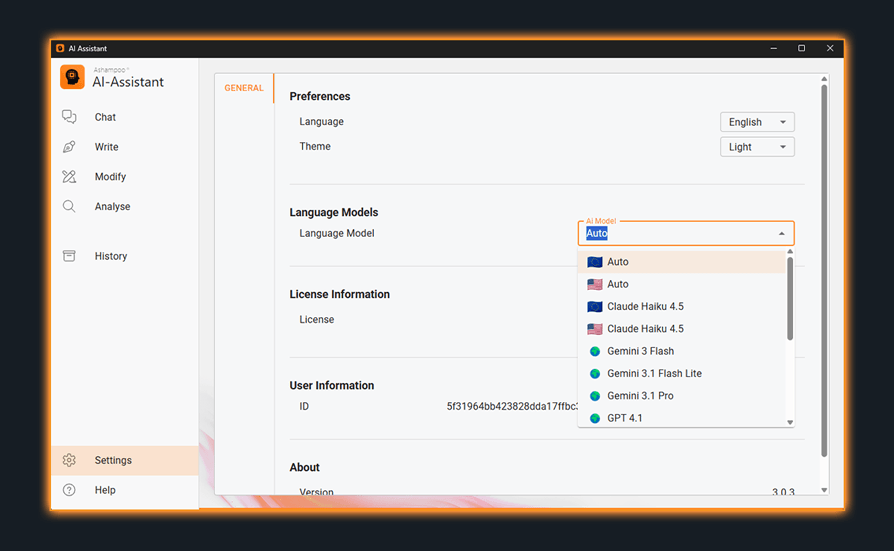Click the EU flag beside first Auto

(595, 262)
